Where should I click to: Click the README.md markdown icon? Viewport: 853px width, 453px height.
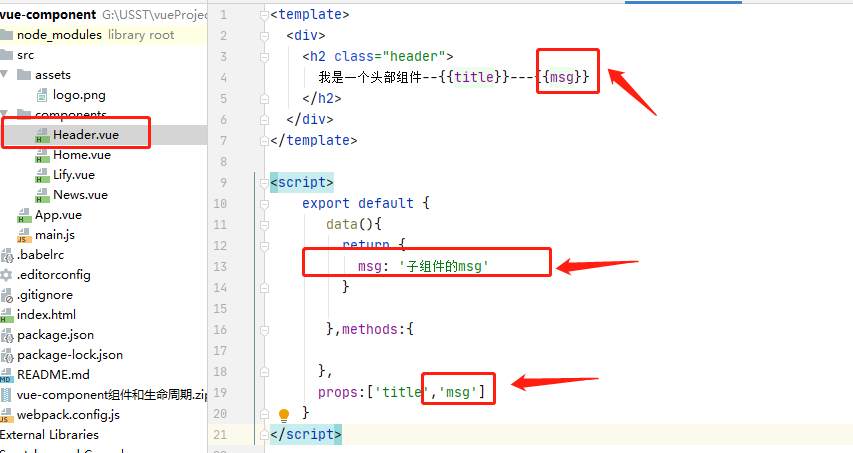point(7,375)
